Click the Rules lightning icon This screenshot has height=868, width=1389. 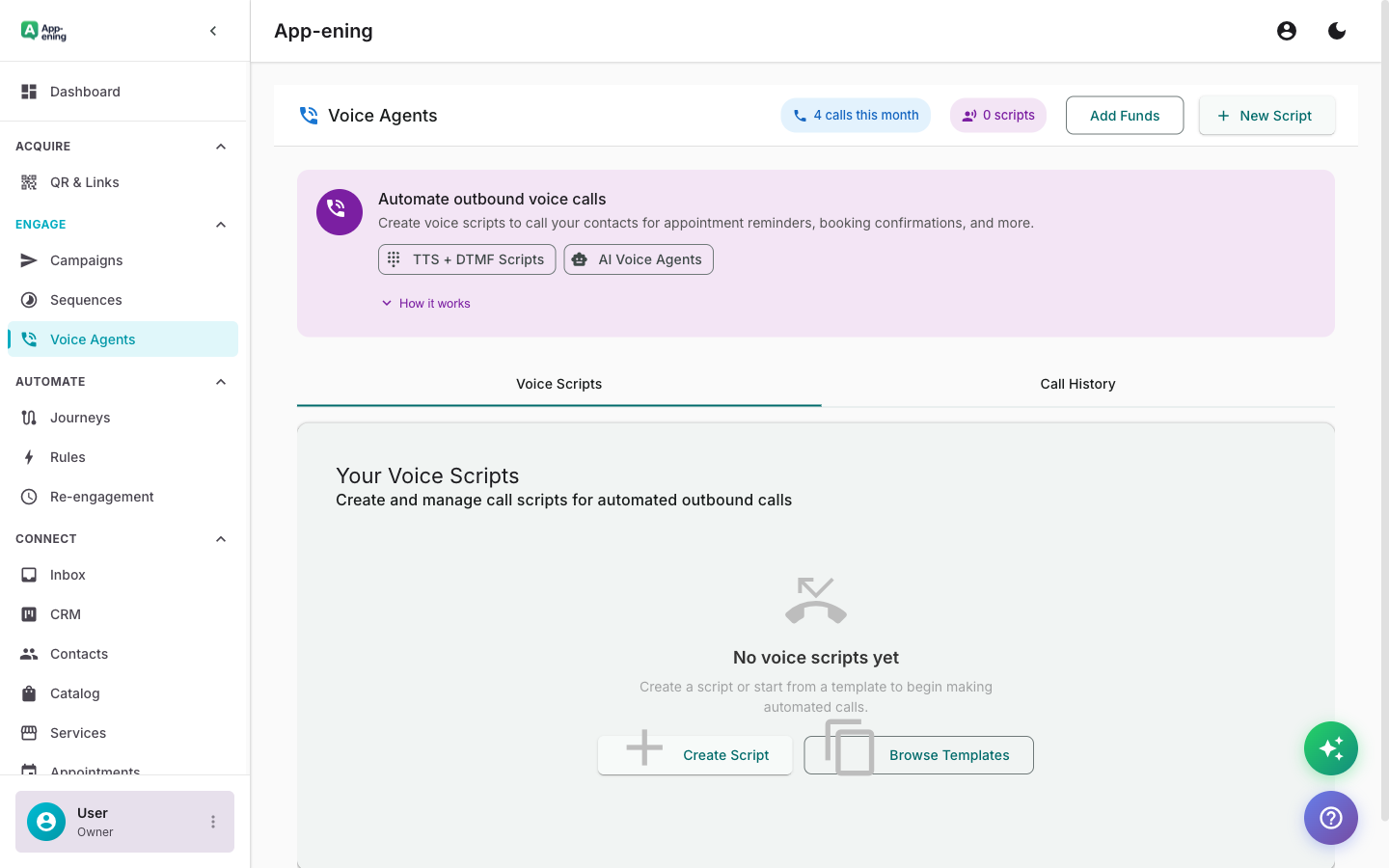click(x=28, y=456)
